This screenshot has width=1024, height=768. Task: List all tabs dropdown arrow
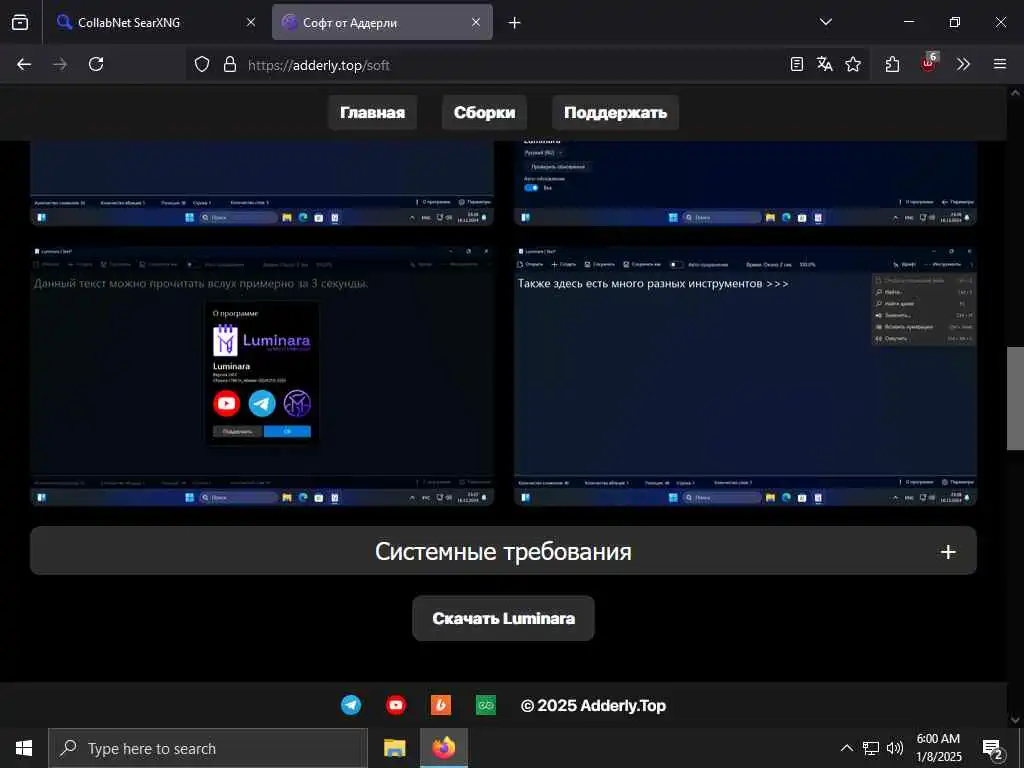[x=826, y=22]
